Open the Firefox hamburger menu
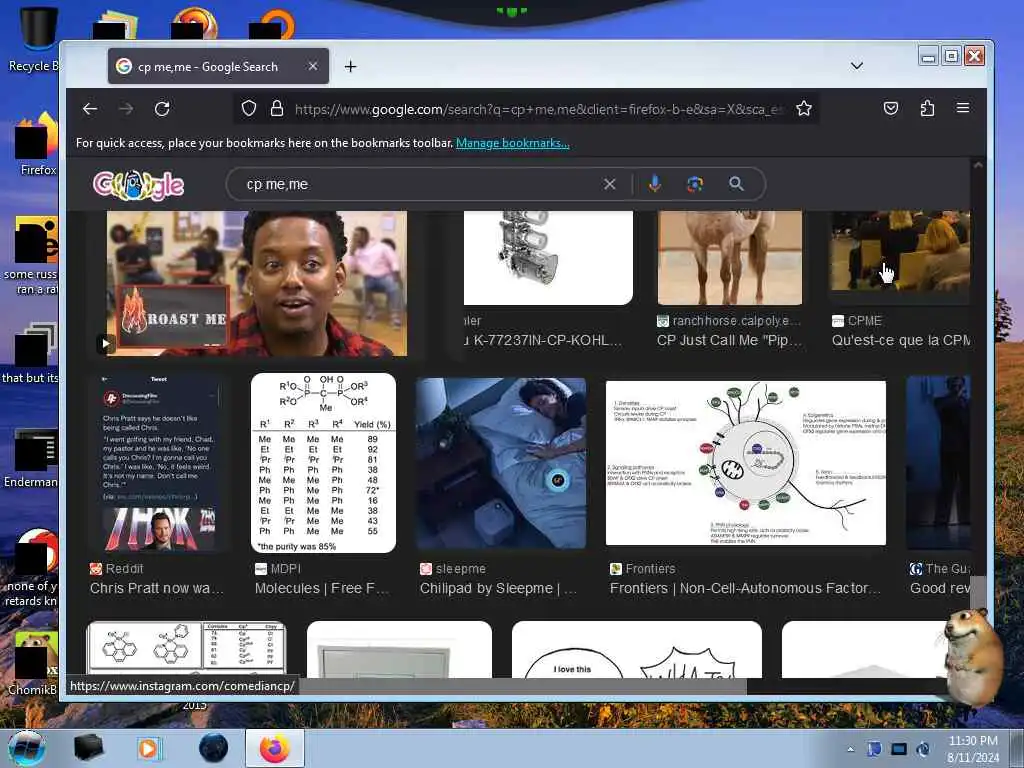The image size is (1024, 768). click(x=963, y=108)
